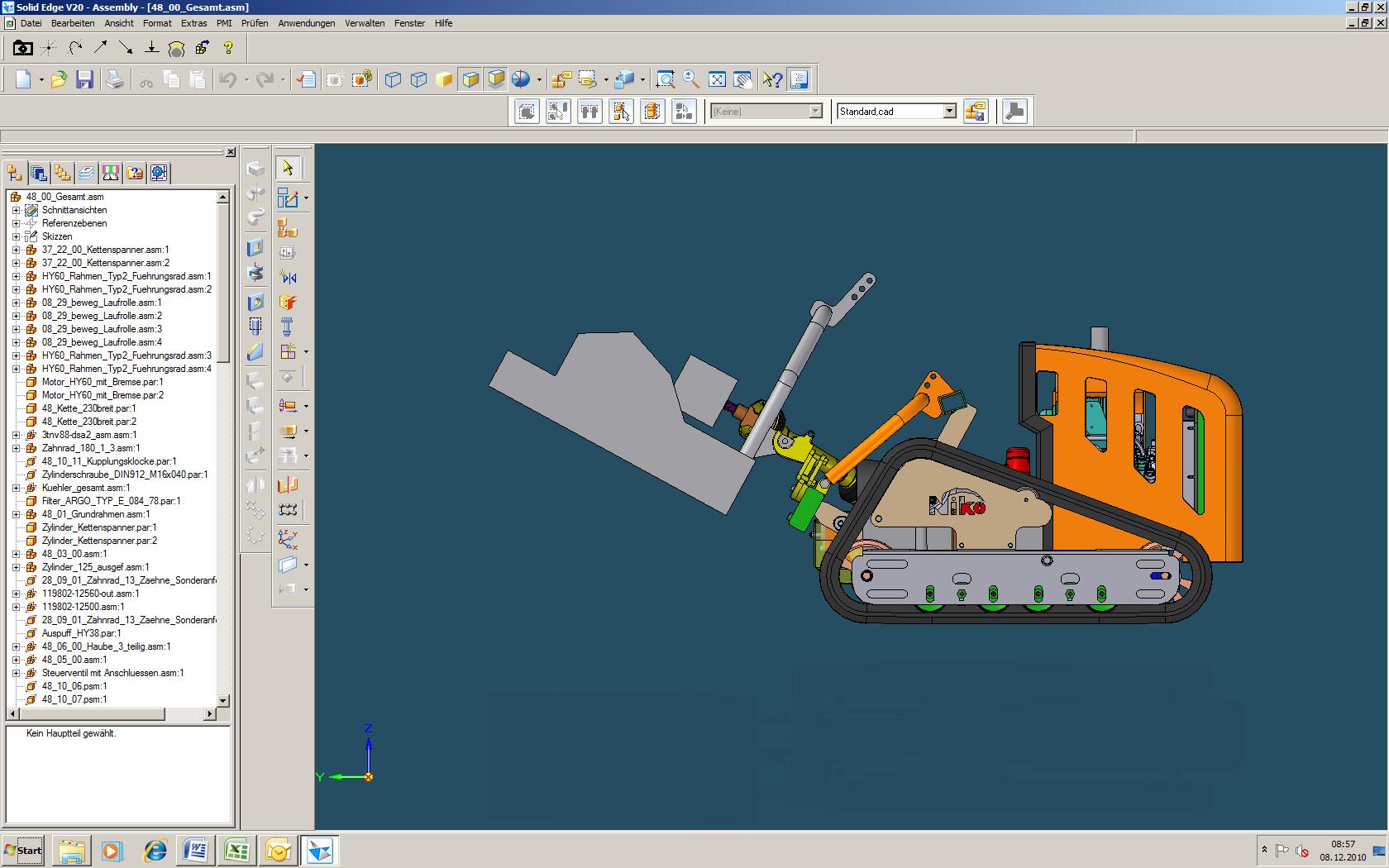
Task: Select Motor_HY60_mit_Bremse.par:1 in tree
Action: click(x=103, y=382)
